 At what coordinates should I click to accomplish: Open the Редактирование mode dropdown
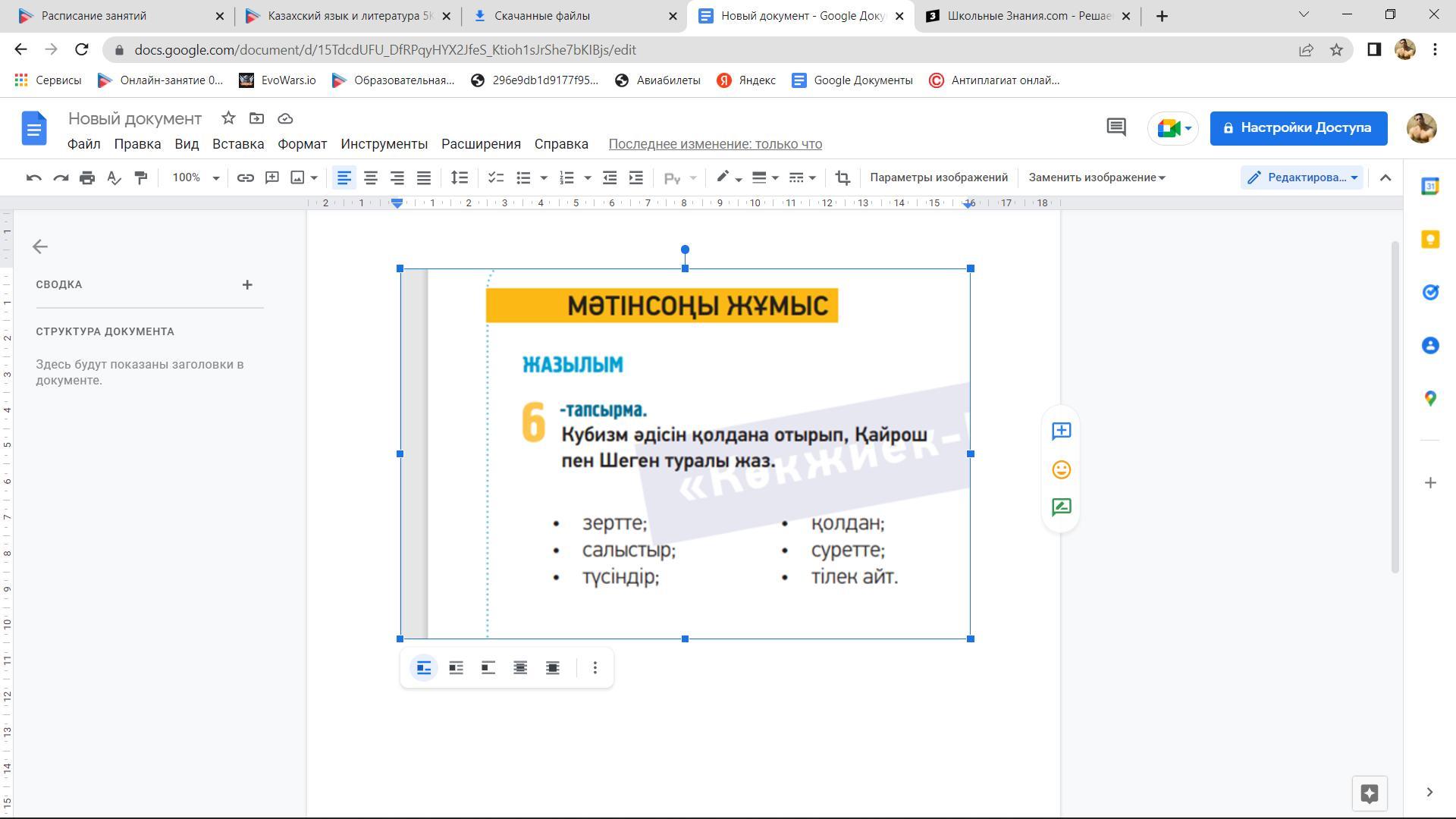1302,177
